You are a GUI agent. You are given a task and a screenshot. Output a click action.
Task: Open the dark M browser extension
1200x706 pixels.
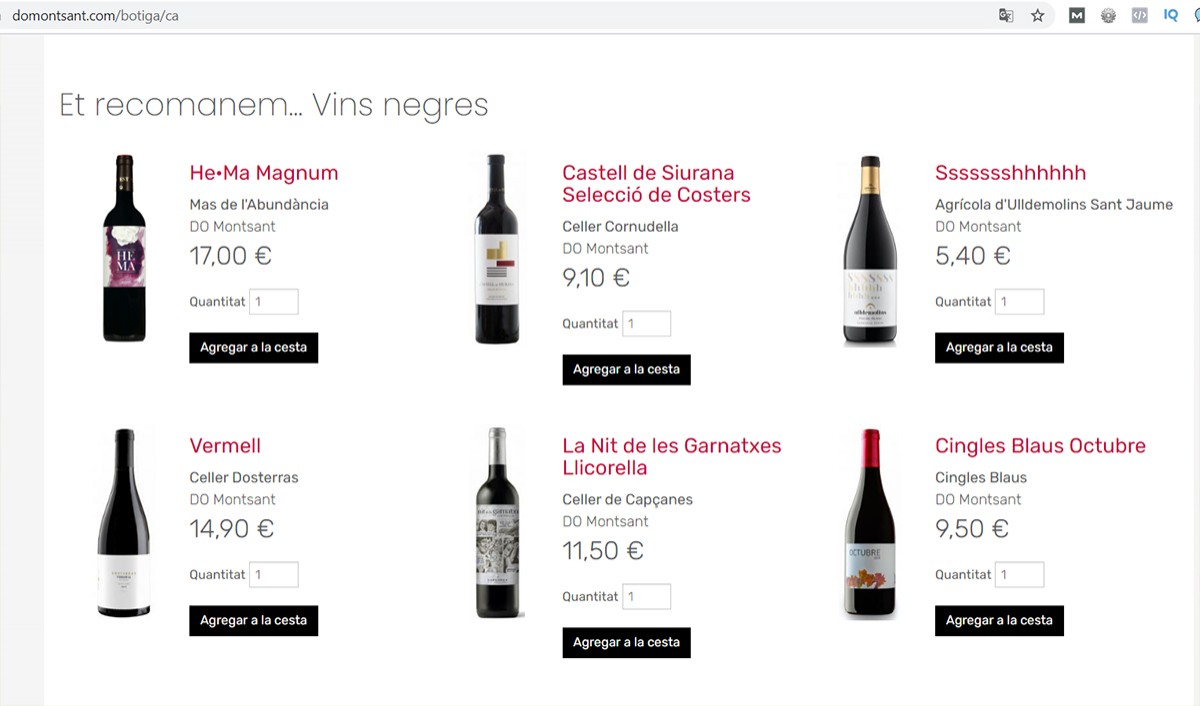[1077, 15]
